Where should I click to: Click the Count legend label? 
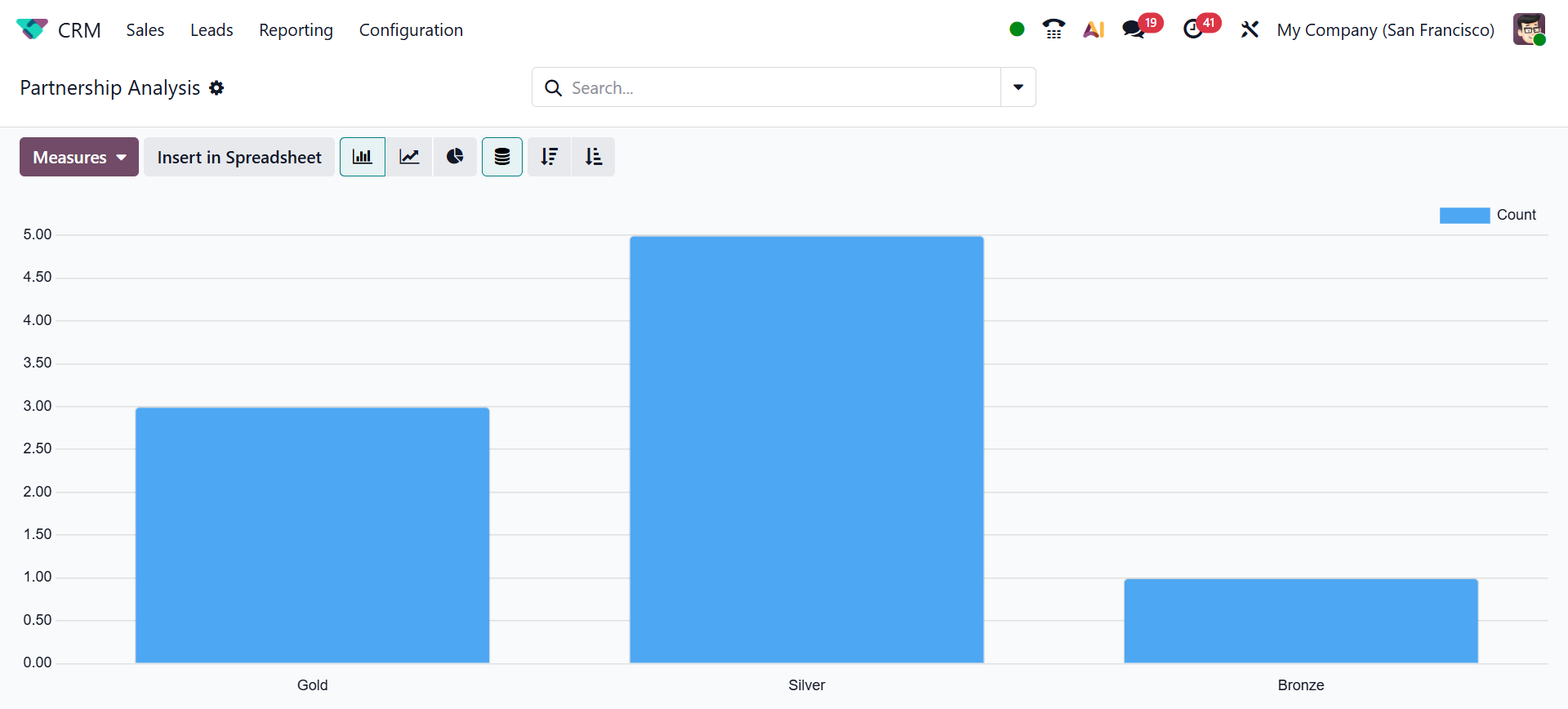1517,215
